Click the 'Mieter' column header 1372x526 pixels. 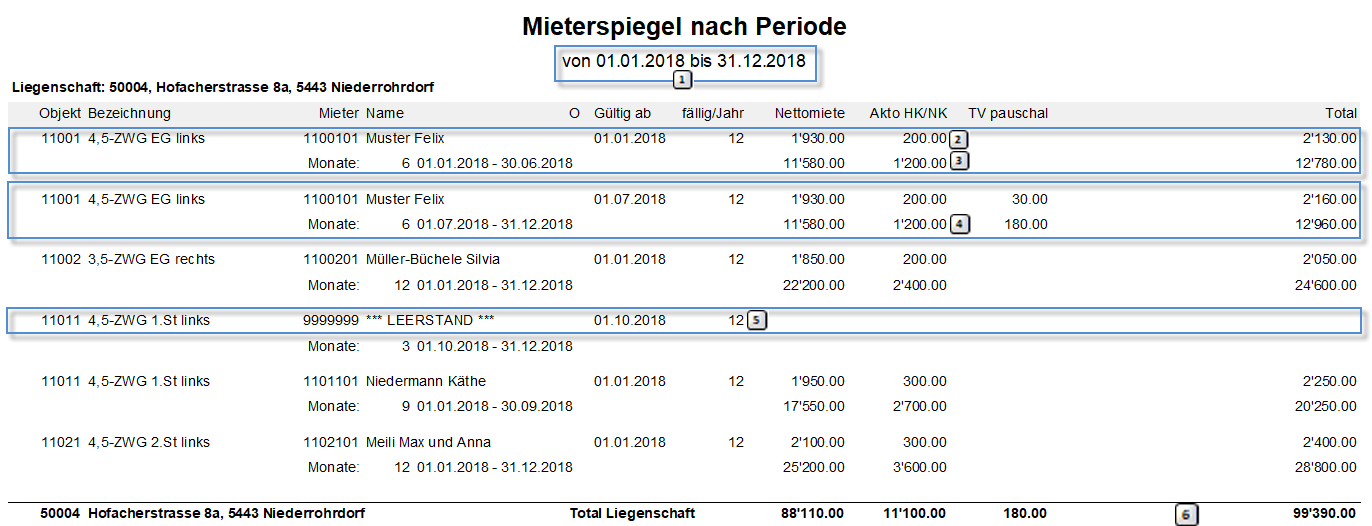[x=339, y=113]
